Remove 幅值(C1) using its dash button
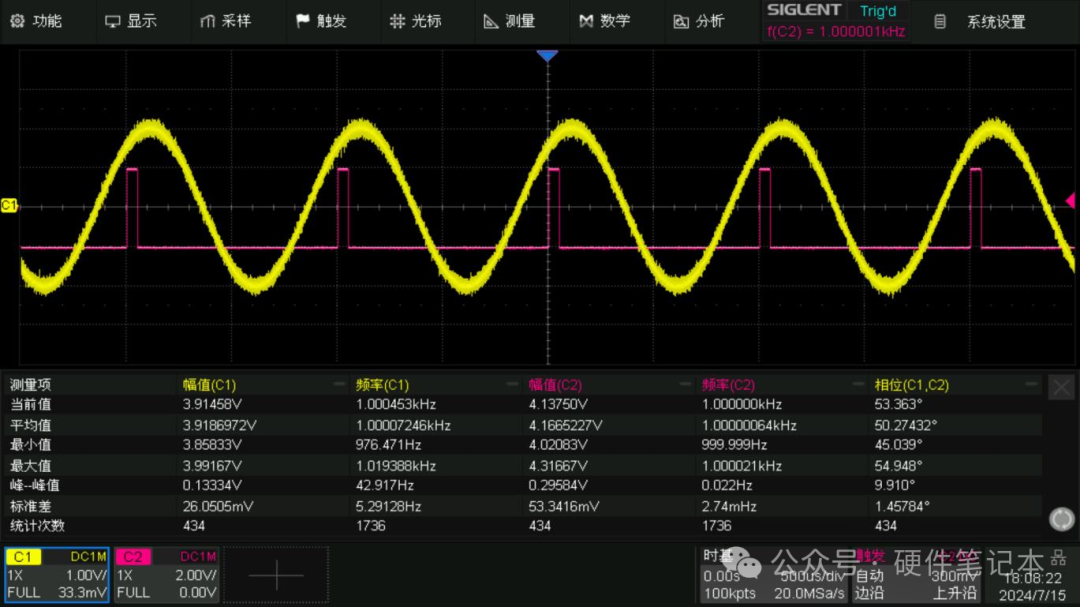The width and height of the screenshot is (1080, 607). (x=339, y=384)
